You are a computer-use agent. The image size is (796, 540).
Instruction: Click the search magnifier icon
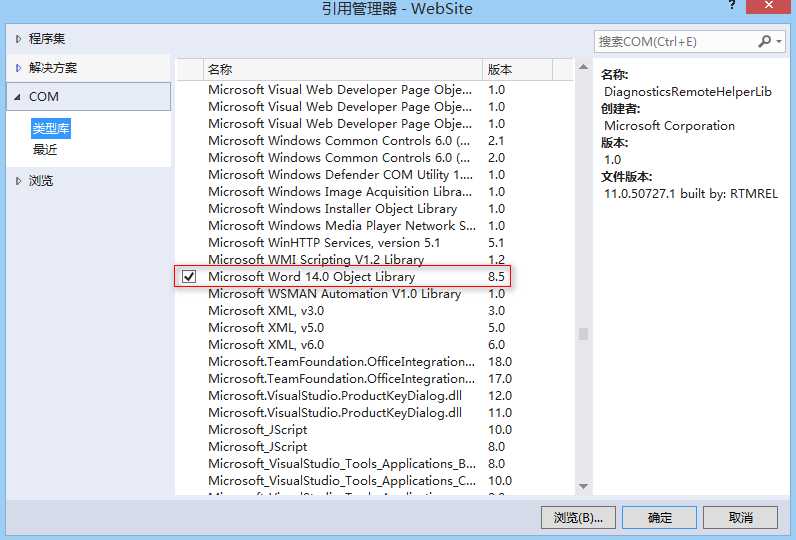[x=764, y=41]
